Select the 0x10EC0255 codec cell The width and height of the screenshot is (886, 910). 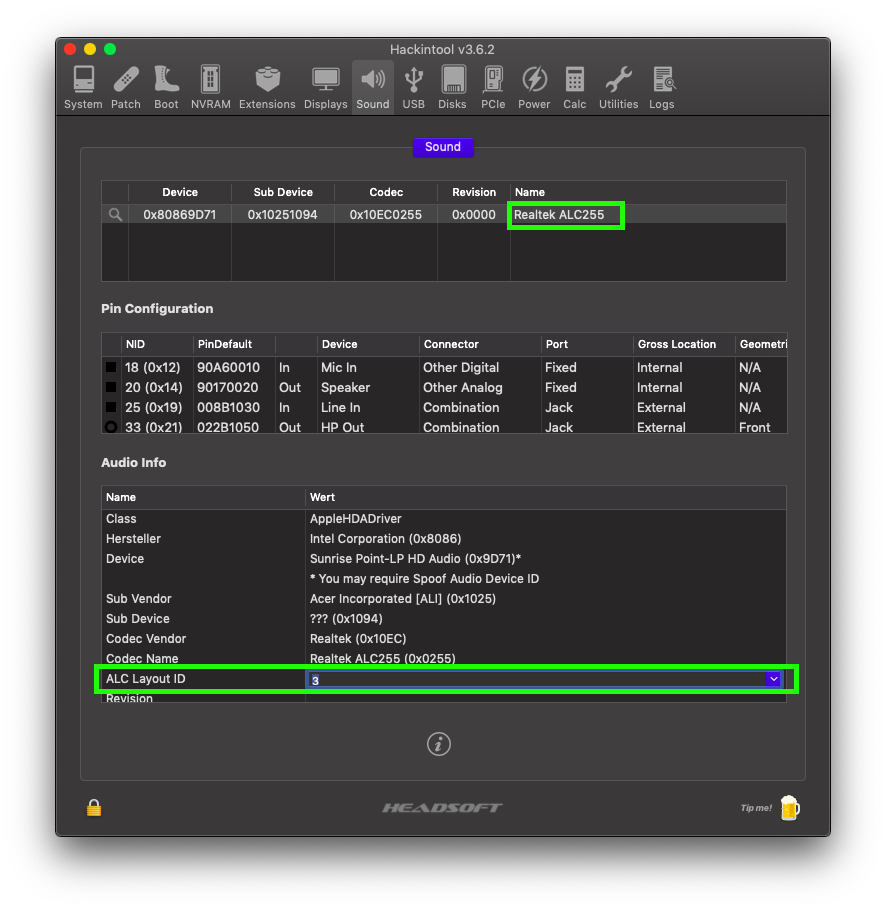386,215
